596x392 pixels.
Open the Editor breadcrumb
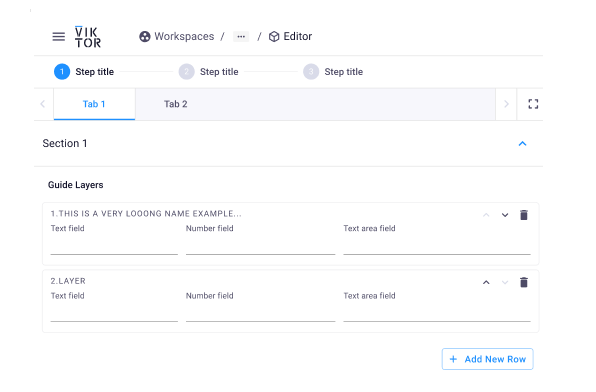coord(290,37)
